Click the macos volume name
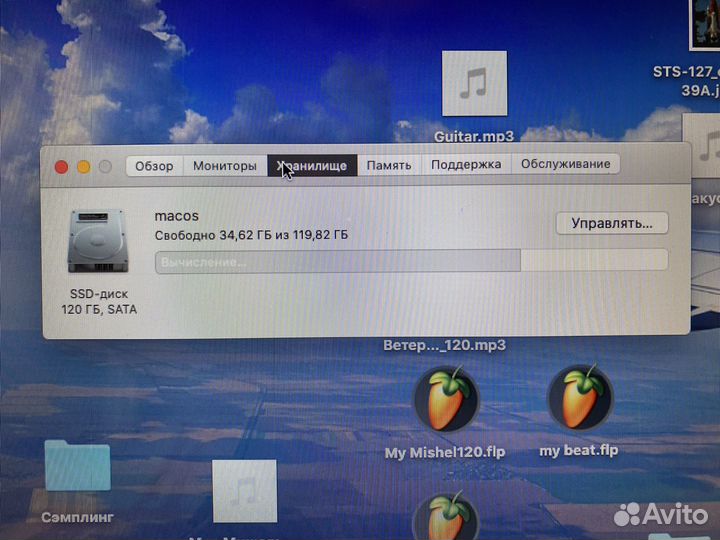Image resolution: width=720 pixels, height=540 pixels. tap(177, 216)
